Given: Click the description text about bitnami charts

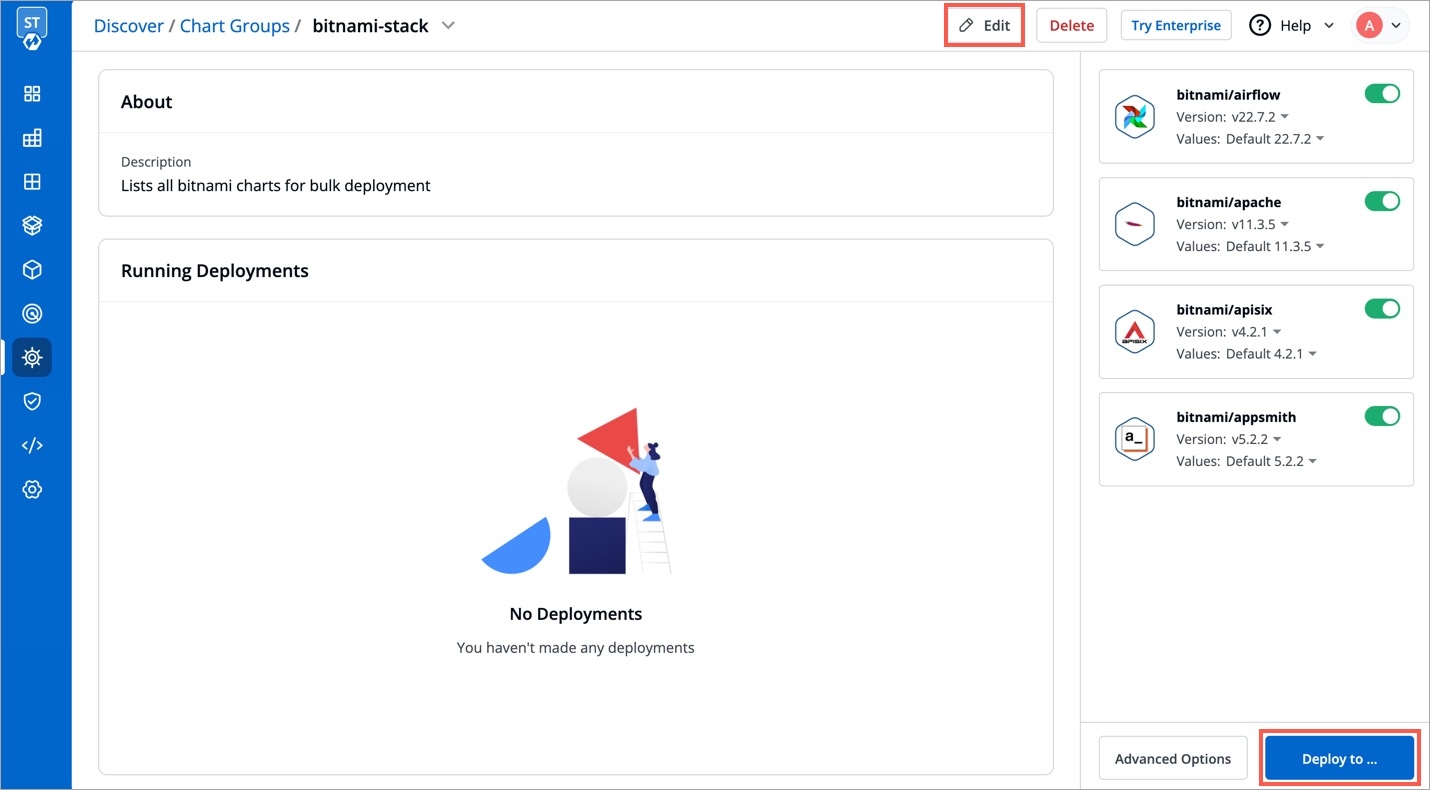Looking at the screenshot, I should [x=276, y=185].
